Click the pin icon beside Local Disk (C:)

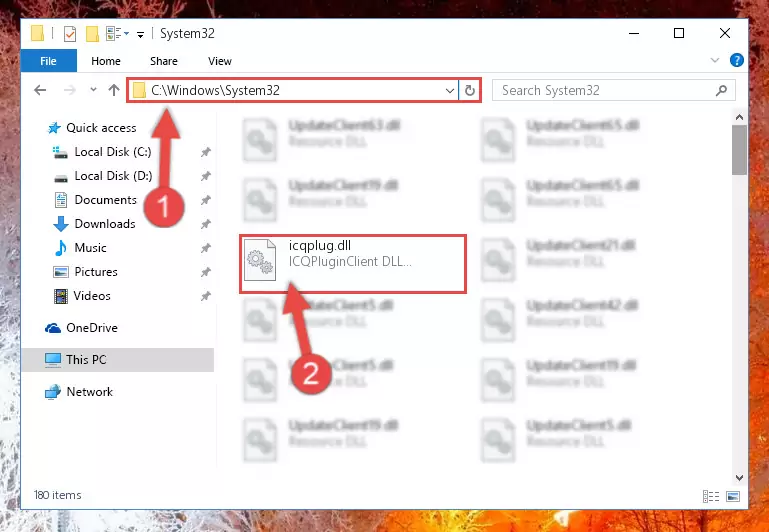(206, 152)
